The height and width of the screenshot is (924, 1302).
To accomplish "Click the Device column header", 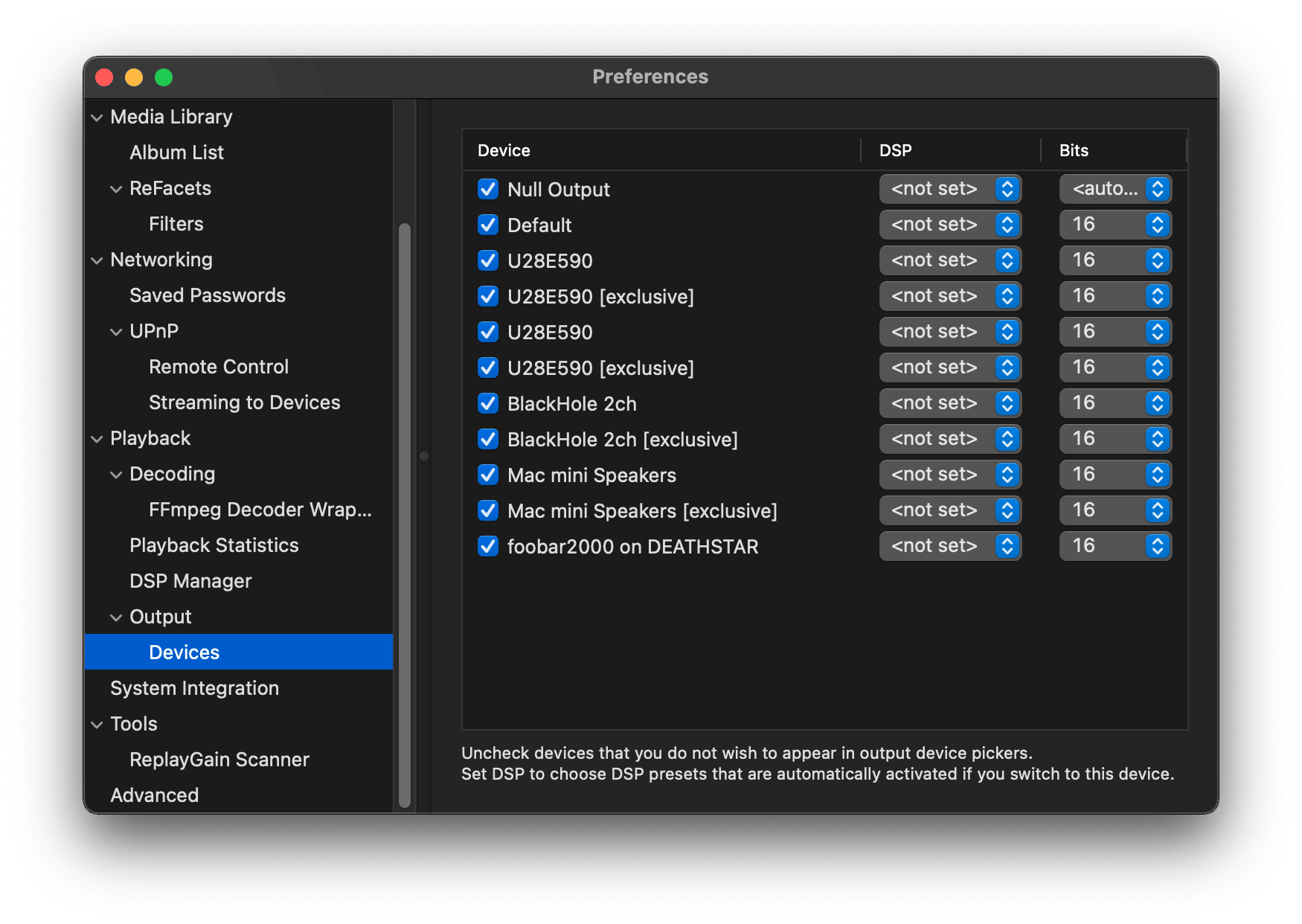I will coord(661,150).
